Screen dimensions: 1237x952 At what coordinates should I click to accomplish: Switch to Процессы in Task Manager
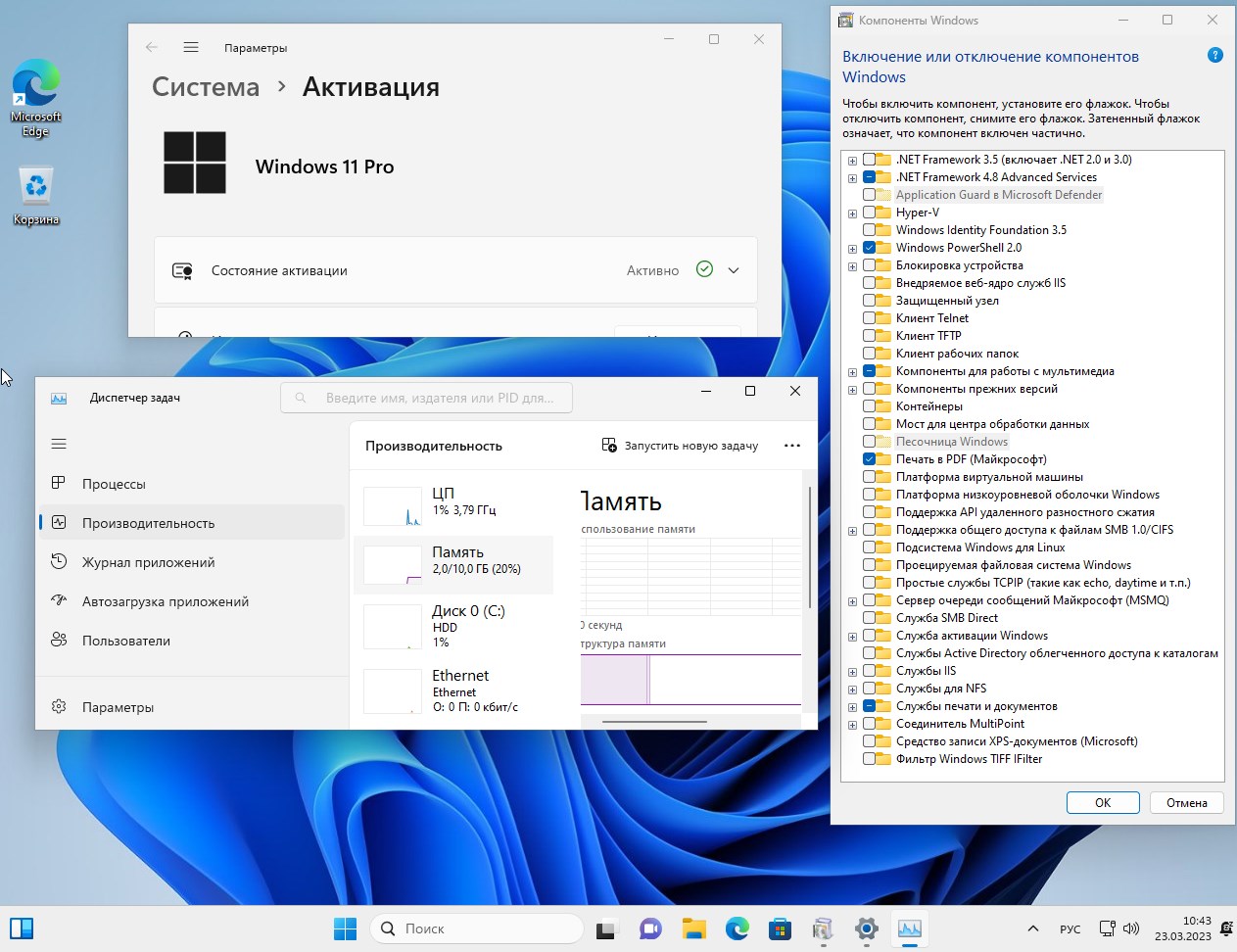tap(114, 484)
